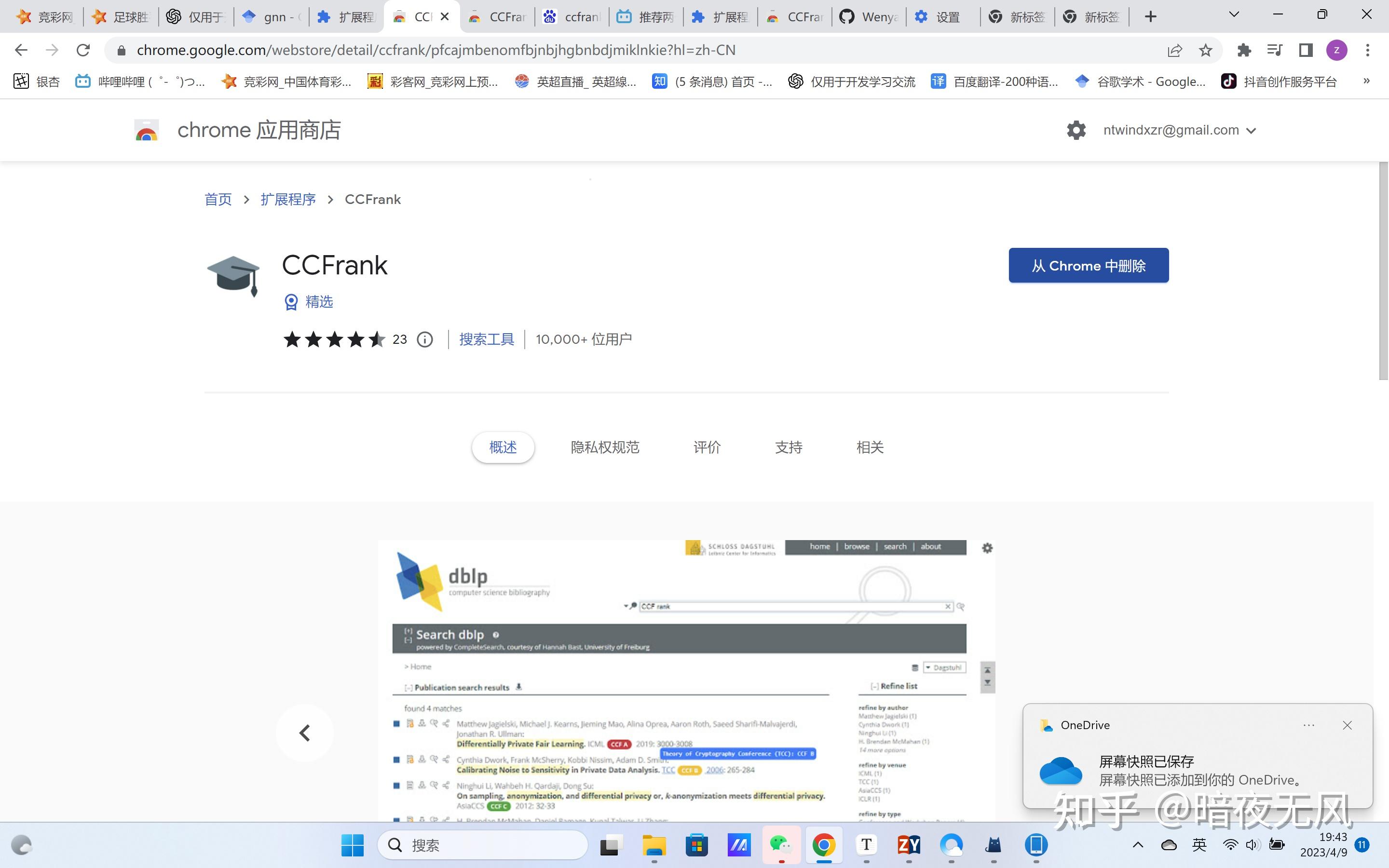Open the Windows Start menu
1389x868 pixels.
(353, 845)
